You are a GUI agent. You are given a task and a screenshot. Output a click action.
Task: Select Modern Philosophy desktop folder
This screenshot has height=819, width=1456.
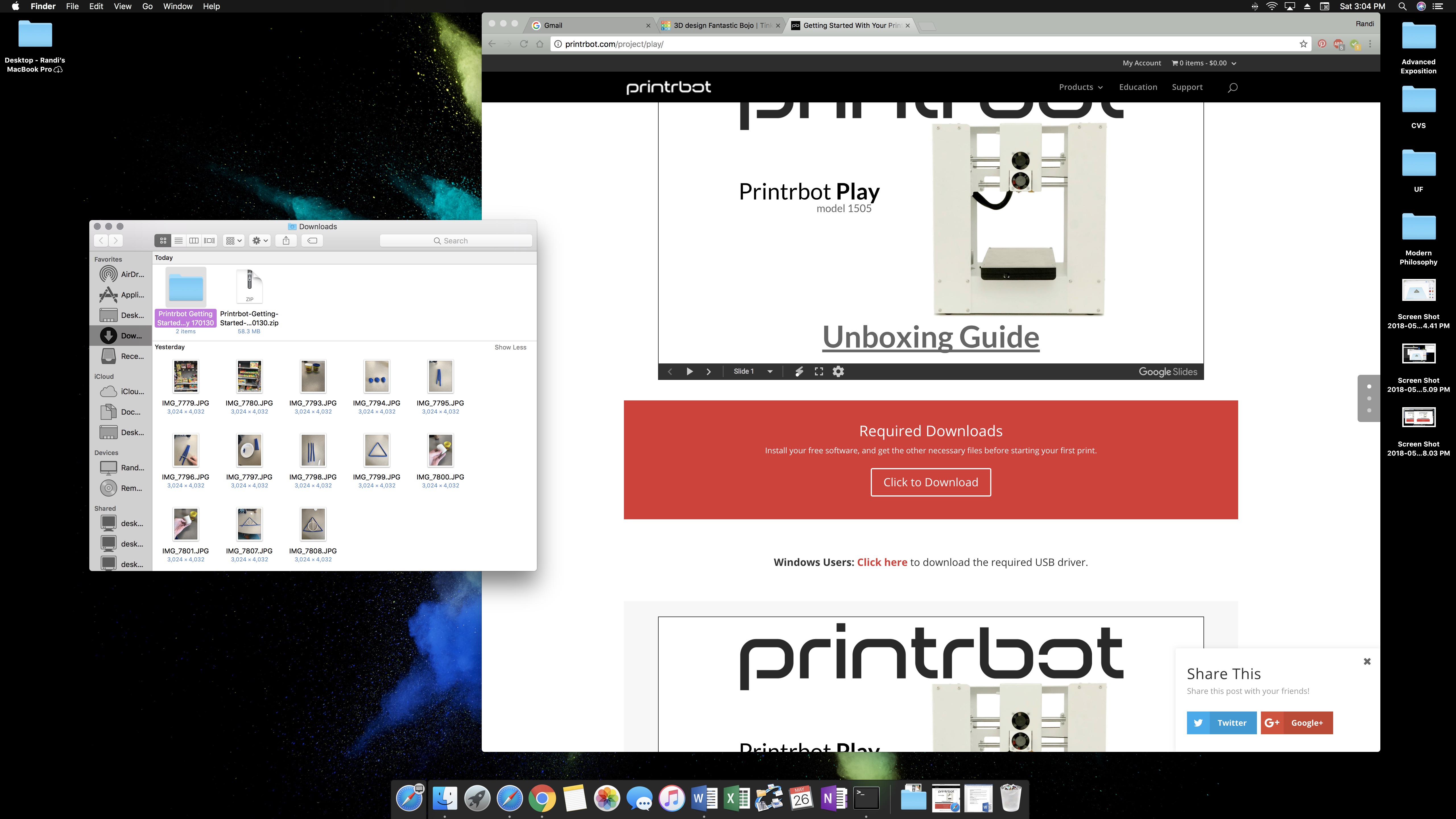tap(1419, 239)
